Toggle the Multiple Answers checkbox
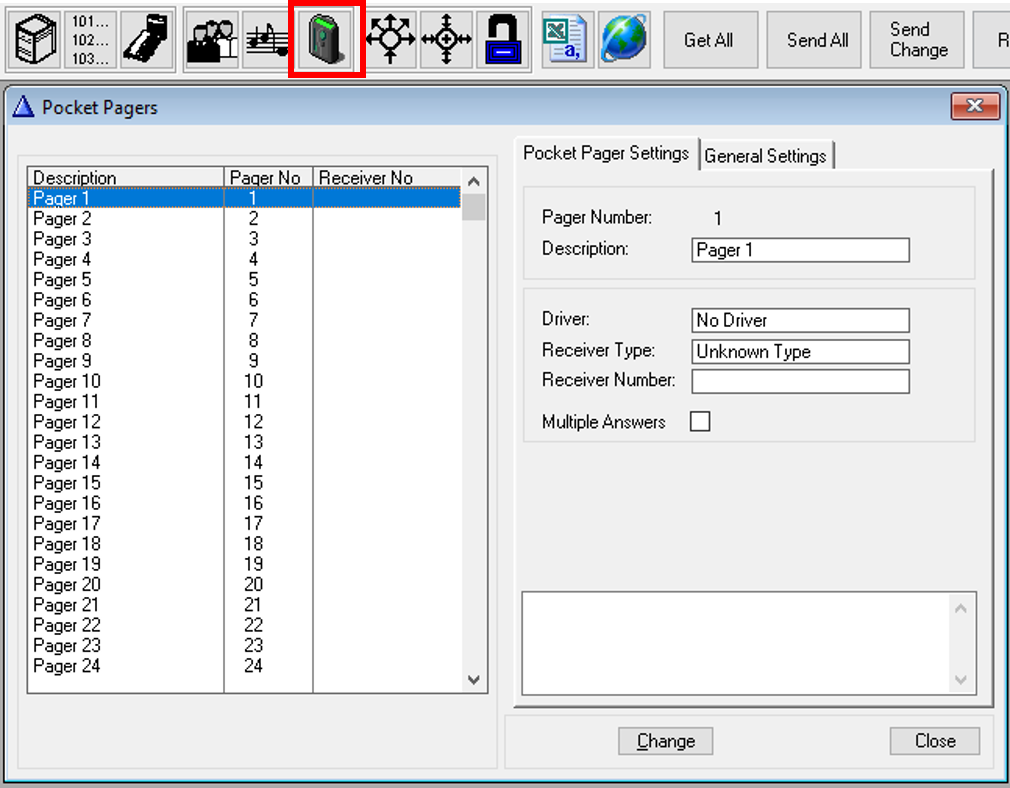1010x788 pixels. pos(700,421)
